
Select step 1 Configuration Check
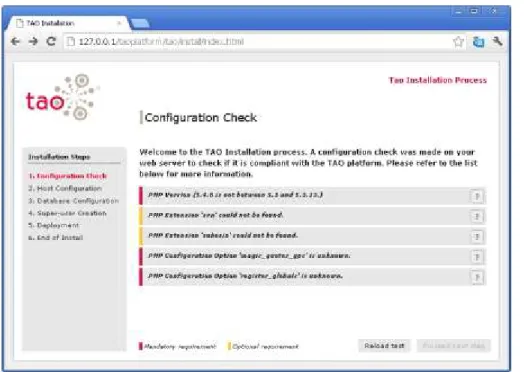[68, 176]
